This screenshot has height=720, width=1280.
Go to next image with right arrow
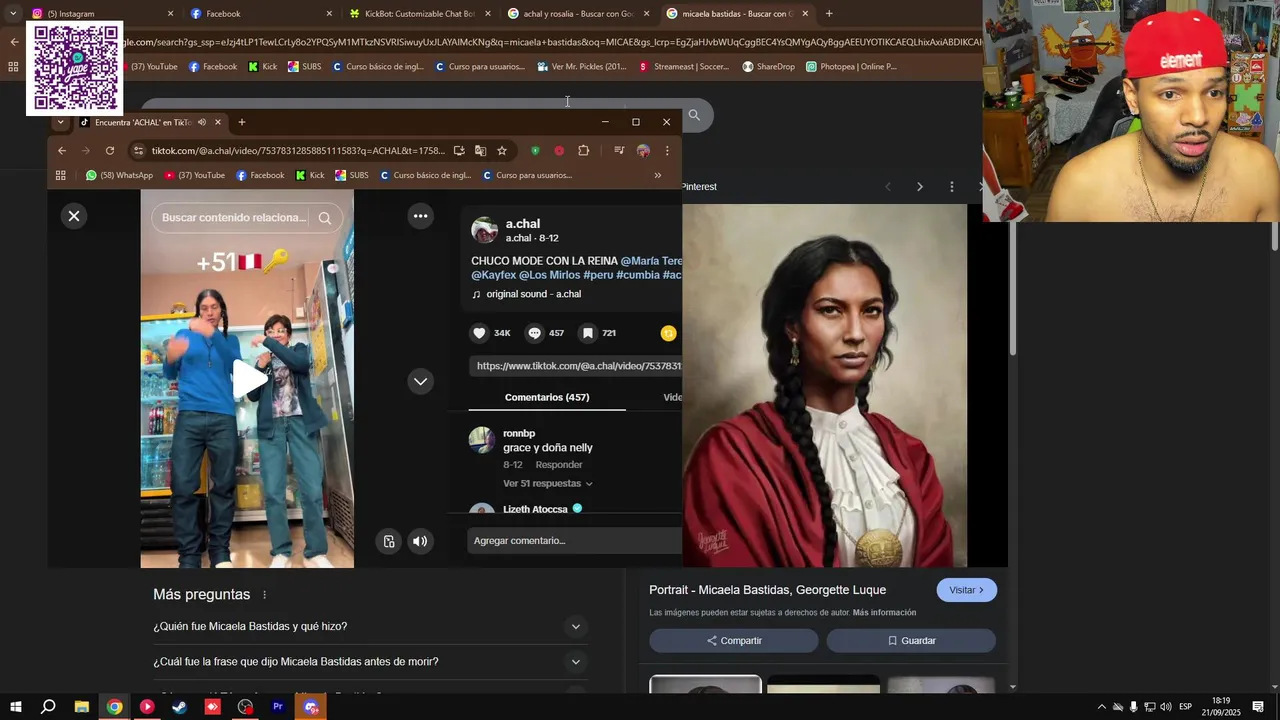pos(920,187)
